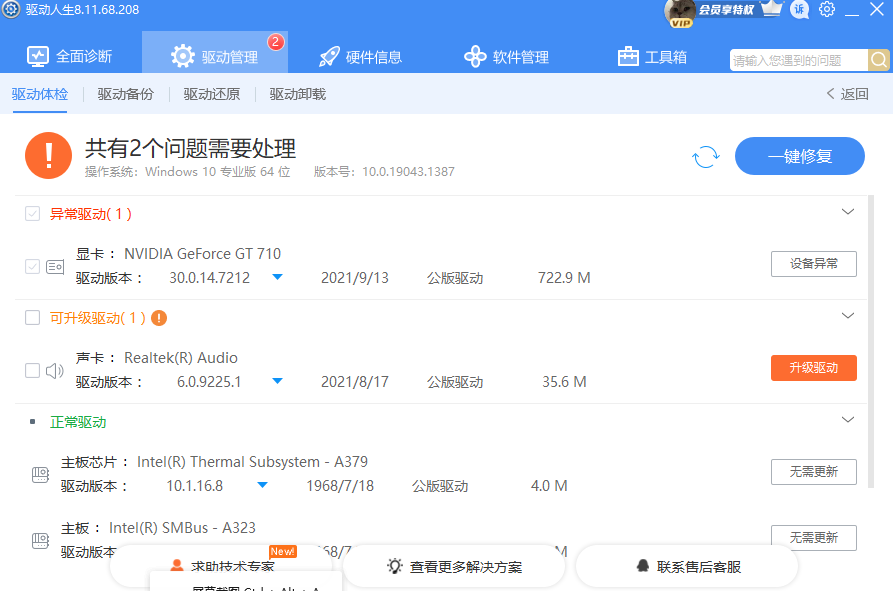The width and height of the screenshot is (893, 591).
Task: Click the 全面诊断 monitor icon
Action: point(38,56)
